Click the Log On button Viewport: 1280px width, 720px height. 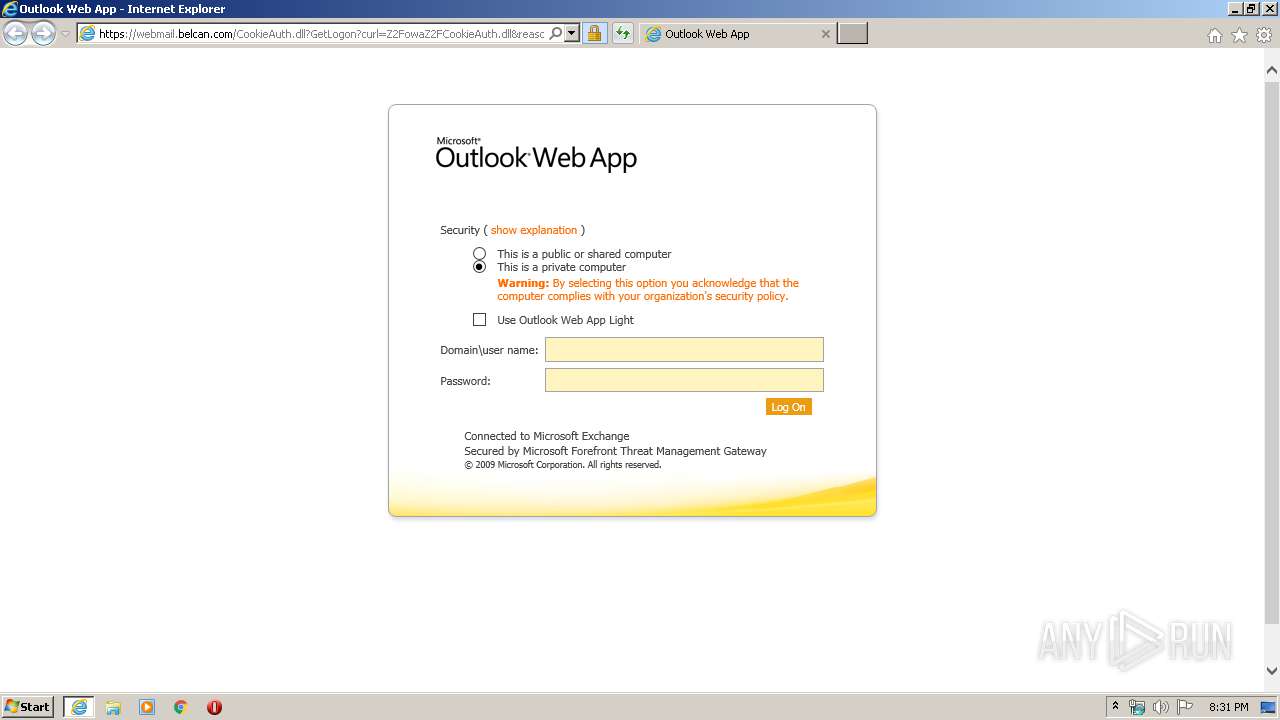pyautogui.click(x=789, y=407)
